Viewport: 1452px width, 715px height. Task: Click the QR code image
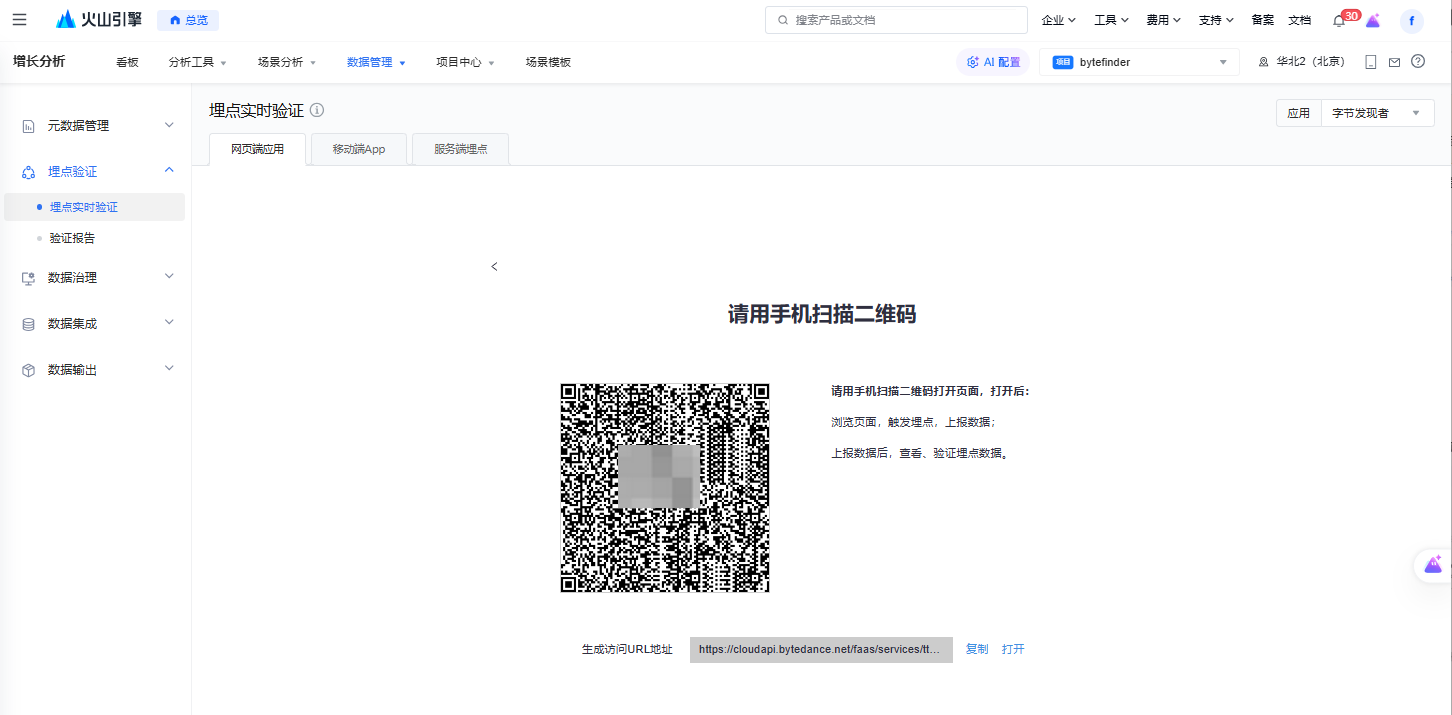pyautogui.click(x=665, y=488)
